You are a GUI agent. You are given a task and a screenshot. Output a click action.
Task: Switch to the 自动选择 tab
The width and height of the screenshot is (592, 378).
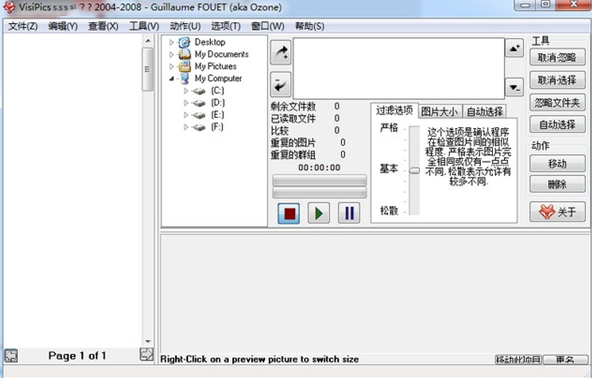485,111
